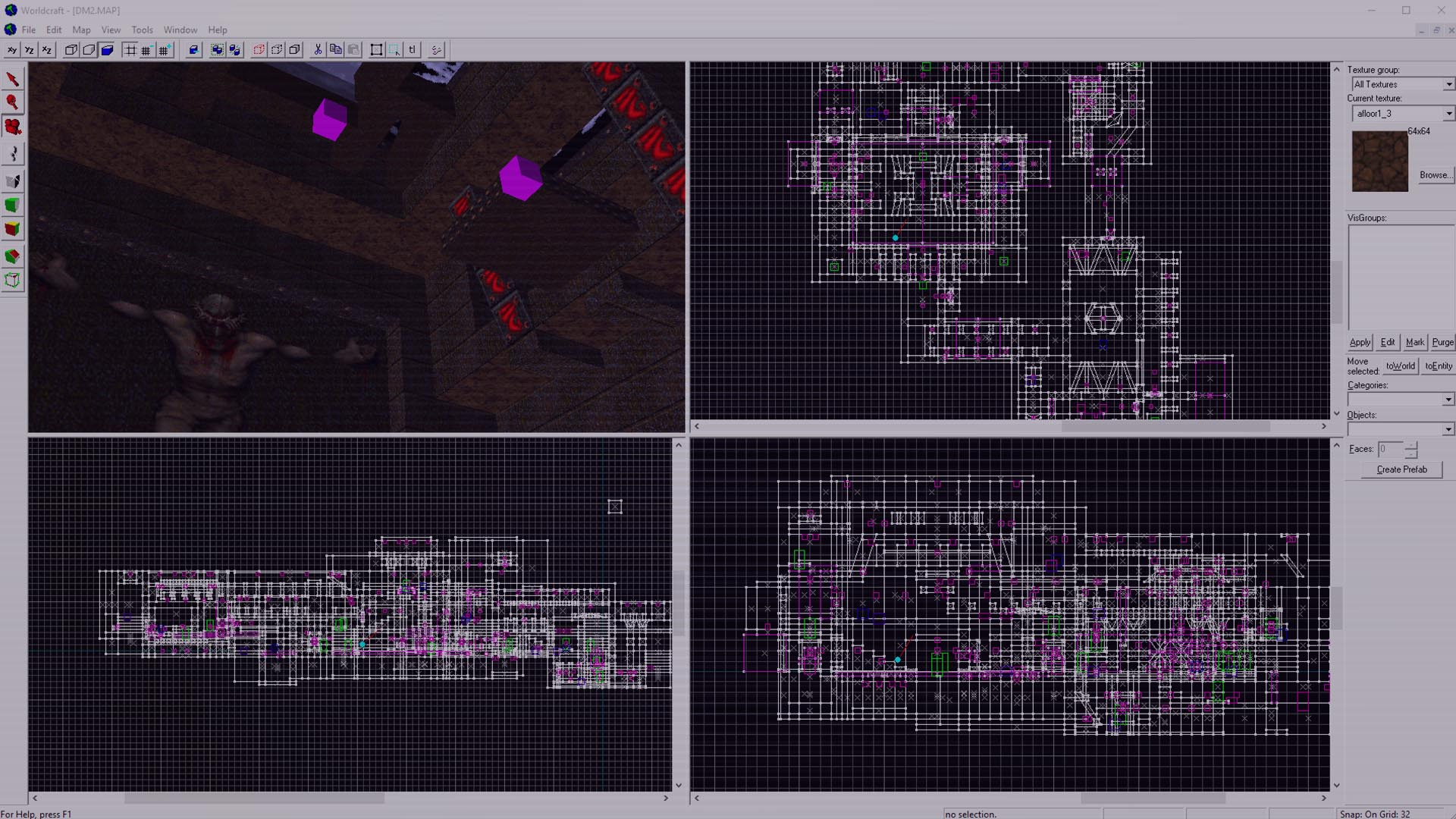
Task: Select the pointer selection tool
Action: (13, 79)
